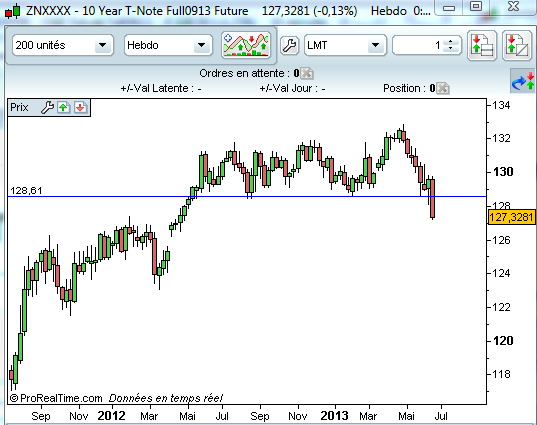Open the LMT order type dropdown
Viewport: 537px width, 425px height.
(x=345, y=45)
